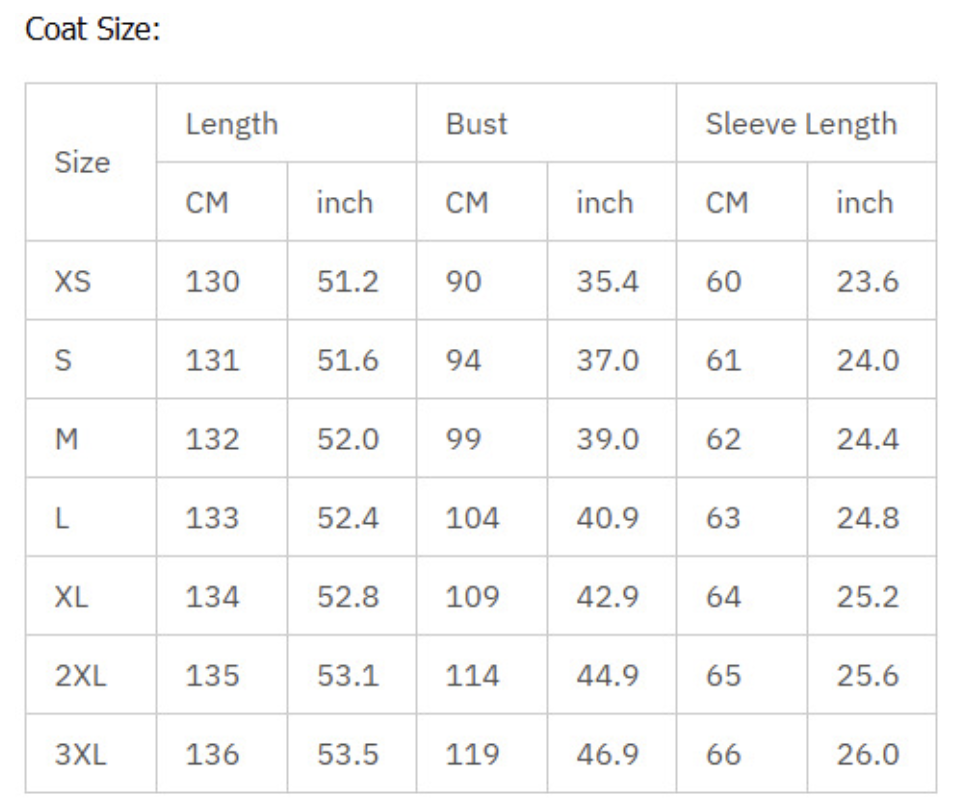Select the M size row label
Screen dimensions: 958x810
click(65, 439)
